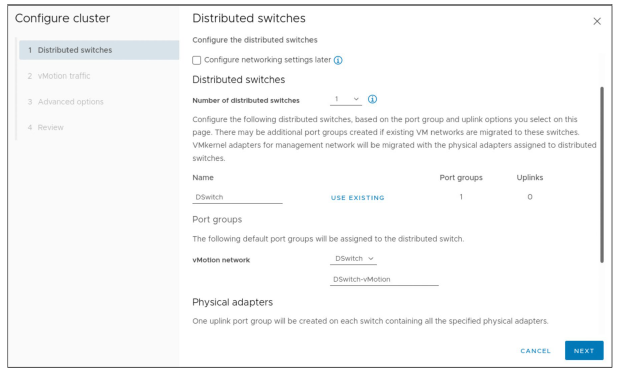
Task: Click the Uplinks column header
Action: [x=529, y=178]
